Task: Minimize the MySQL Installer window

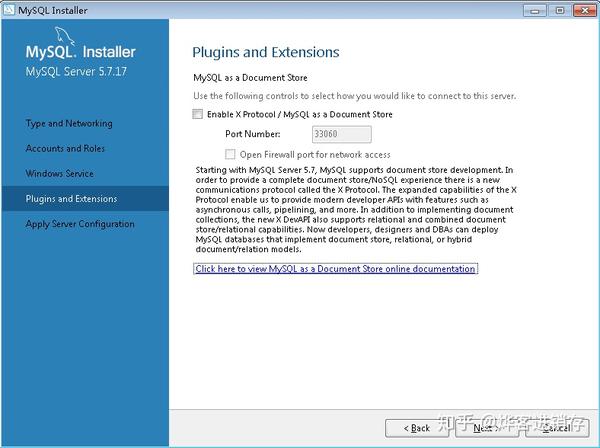Action: tap(535, 10)
